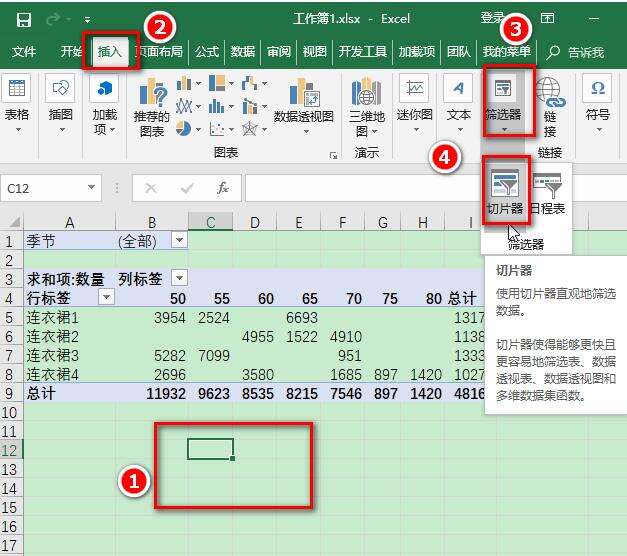Open the 文件 File menu
The height and width of the screenshot is (556, 627).
coord(24,52)
